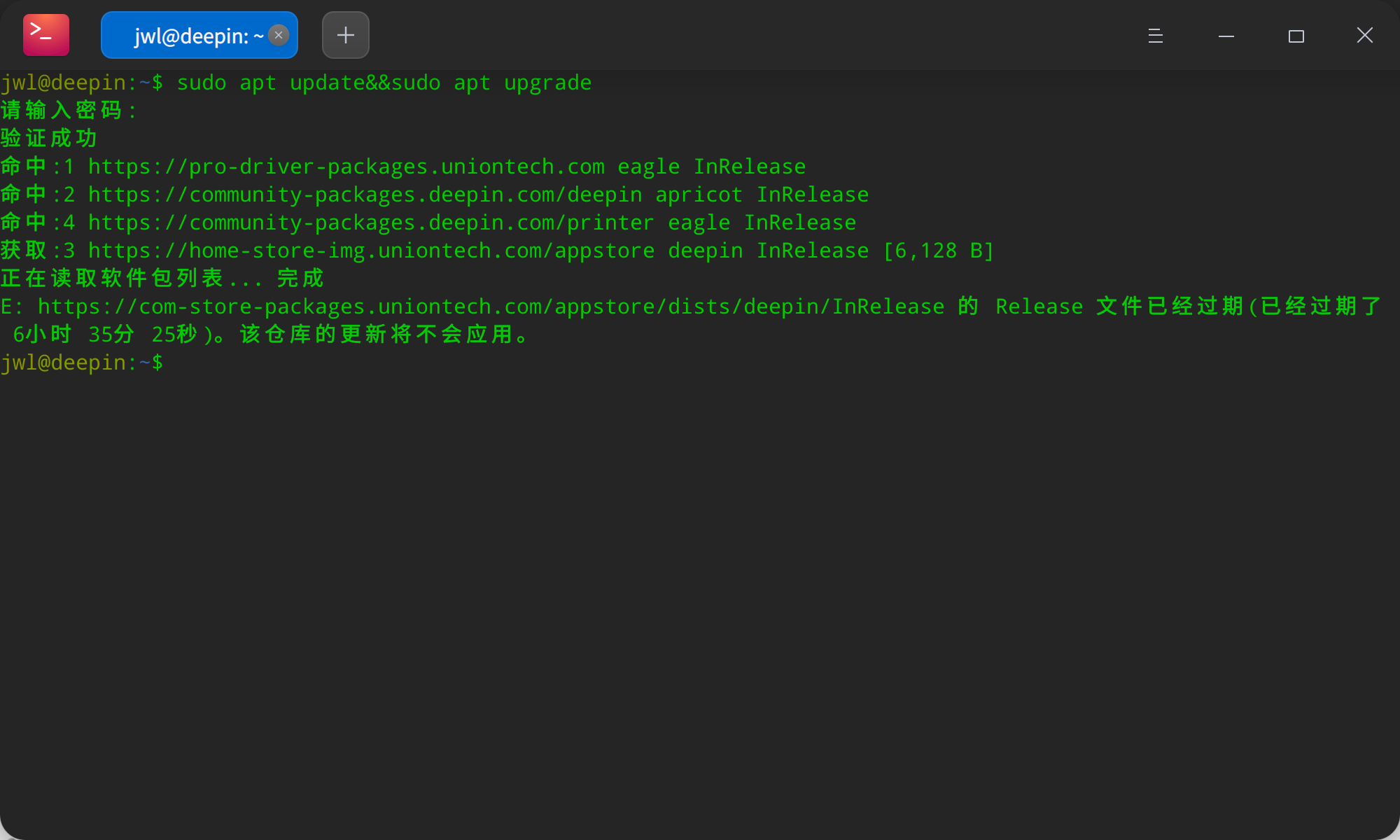This screenshot has height=840, width=1400.
Task: Minimize the terminal window
Action: tap(1225, 35)
